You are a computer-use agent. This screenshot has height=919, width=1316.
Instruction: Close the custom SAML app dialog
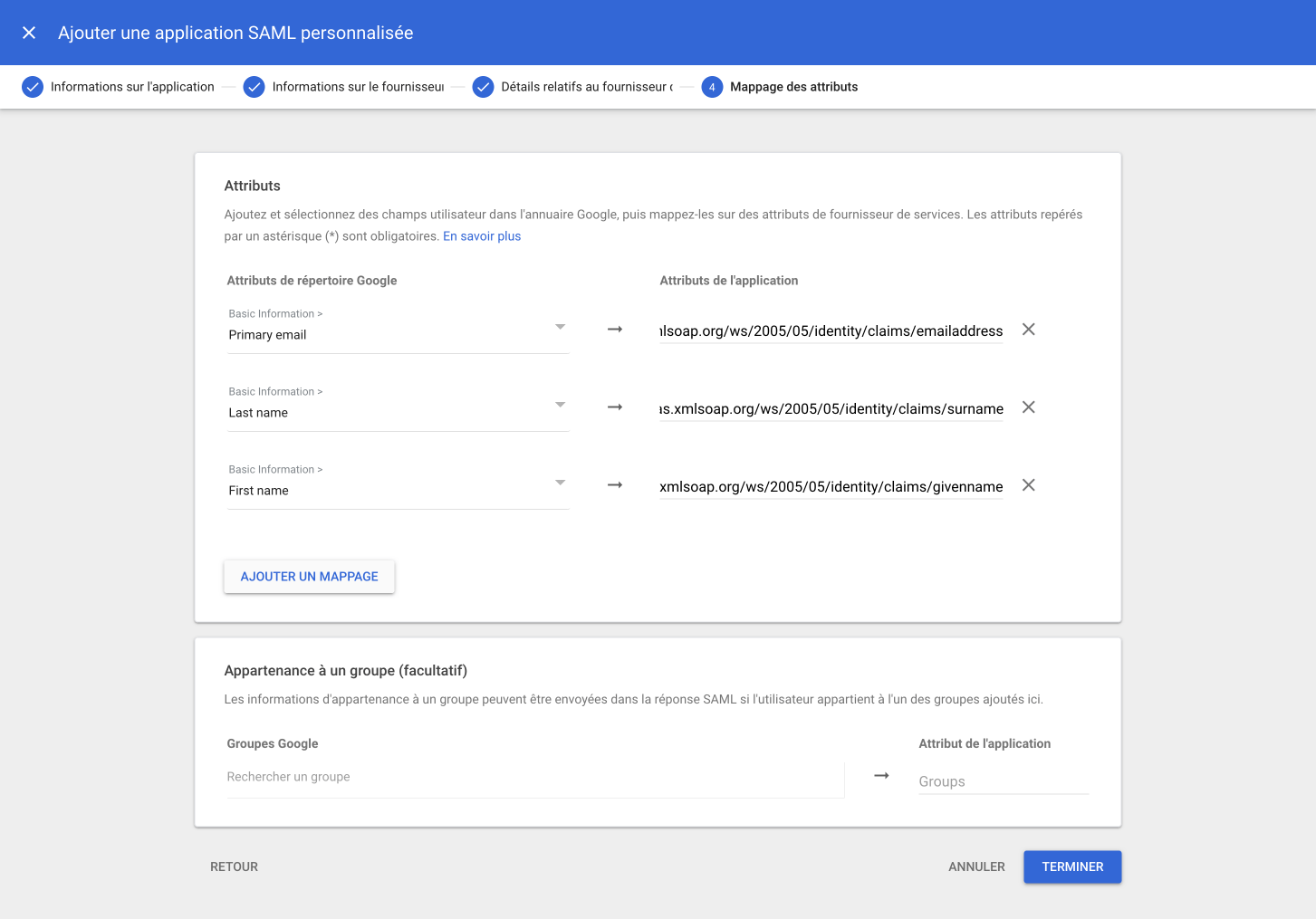[29, 33]
